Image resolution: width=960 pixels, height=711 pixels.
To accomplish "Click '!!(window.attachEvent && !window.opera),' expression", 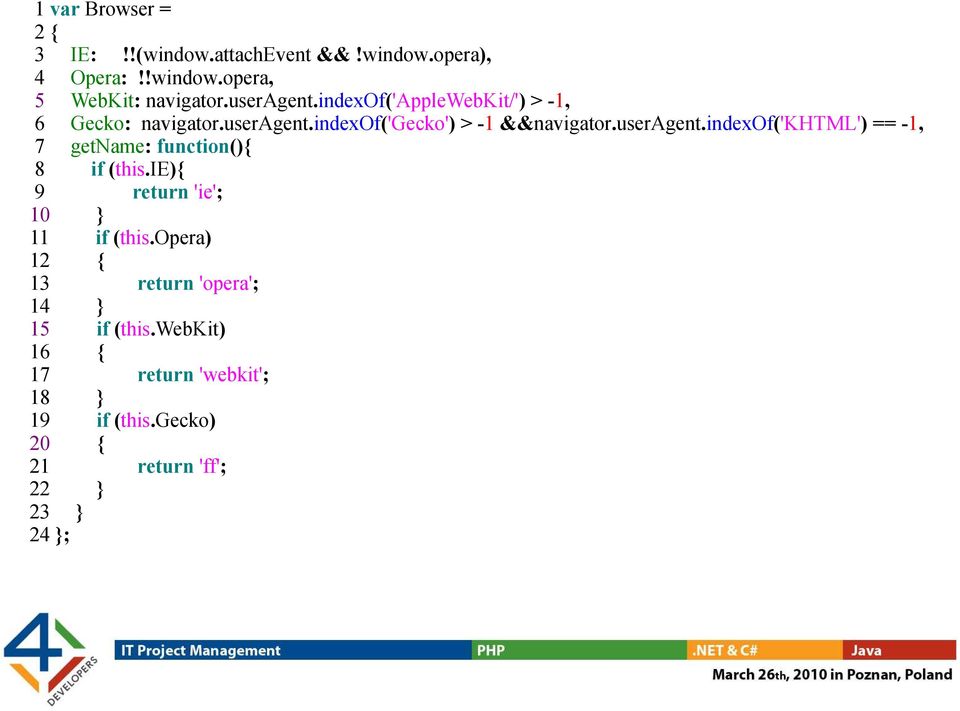I will 307,55.
